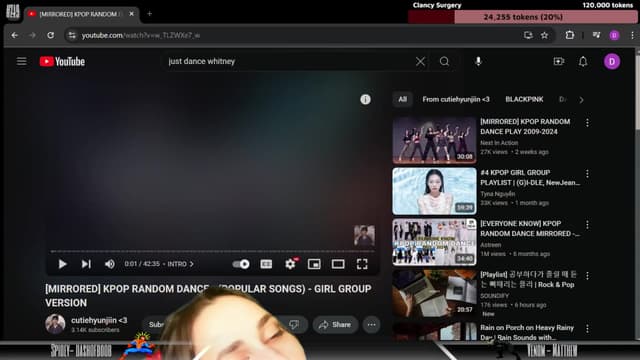
Task: Open player settings gear icon
Action: click(290, 264)
